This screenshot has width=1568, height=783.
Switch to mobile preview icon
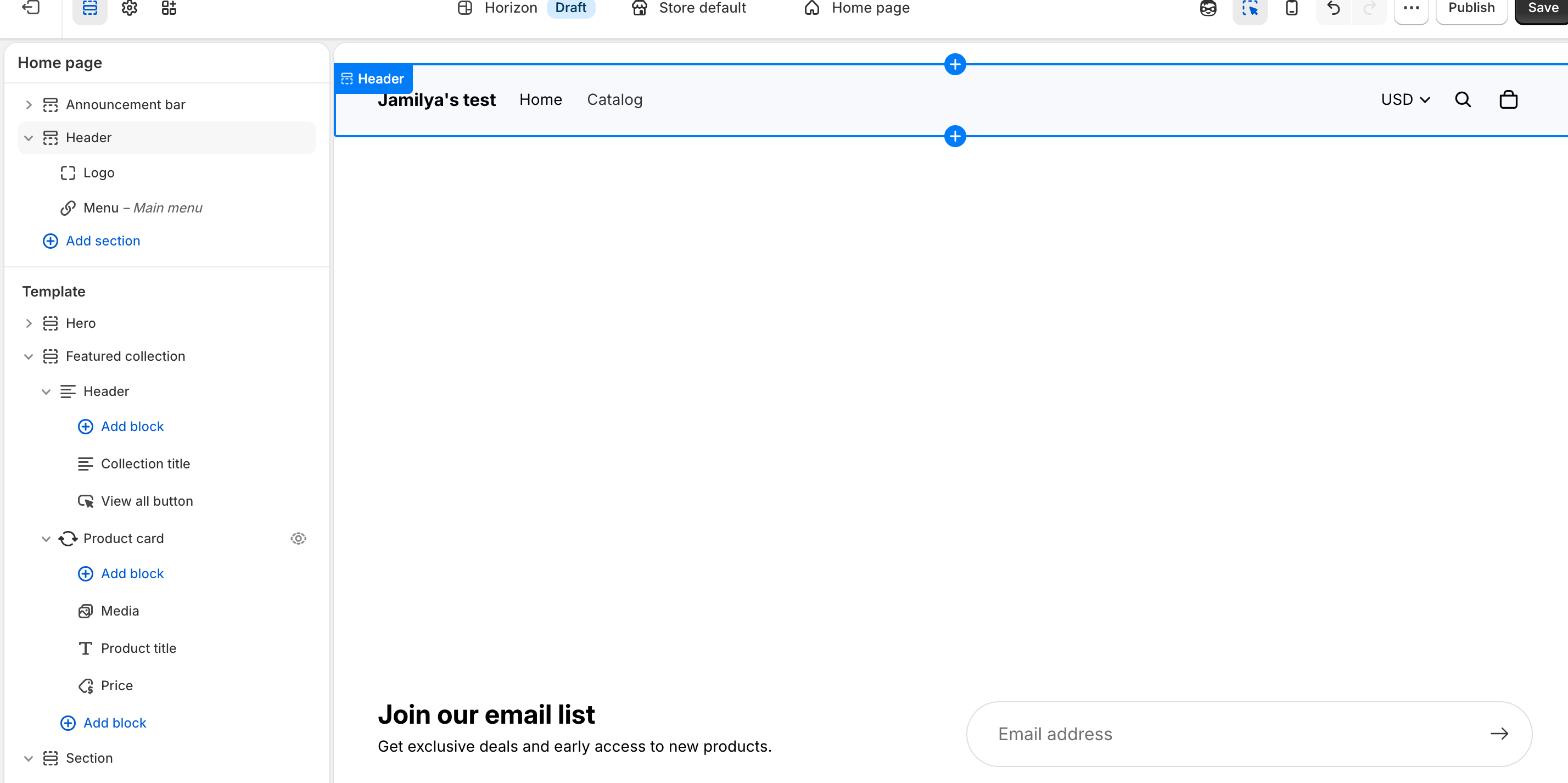click(1292, 8)
